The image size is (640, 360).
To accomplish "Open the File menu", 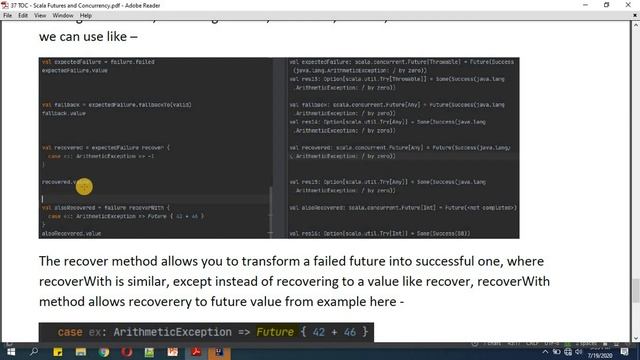I will tap(7, 16).
